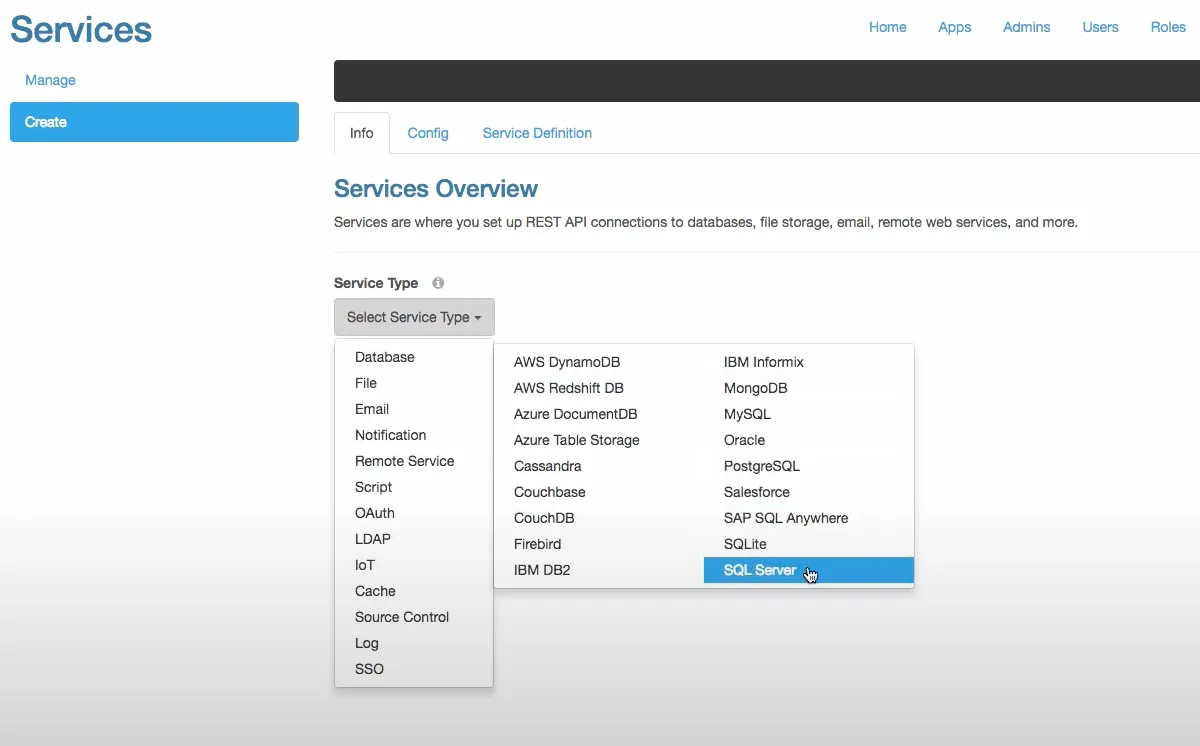Switch to the Config tab
Screen dimensions: 1200x746
pyautogui.click(x=428, y=133)
